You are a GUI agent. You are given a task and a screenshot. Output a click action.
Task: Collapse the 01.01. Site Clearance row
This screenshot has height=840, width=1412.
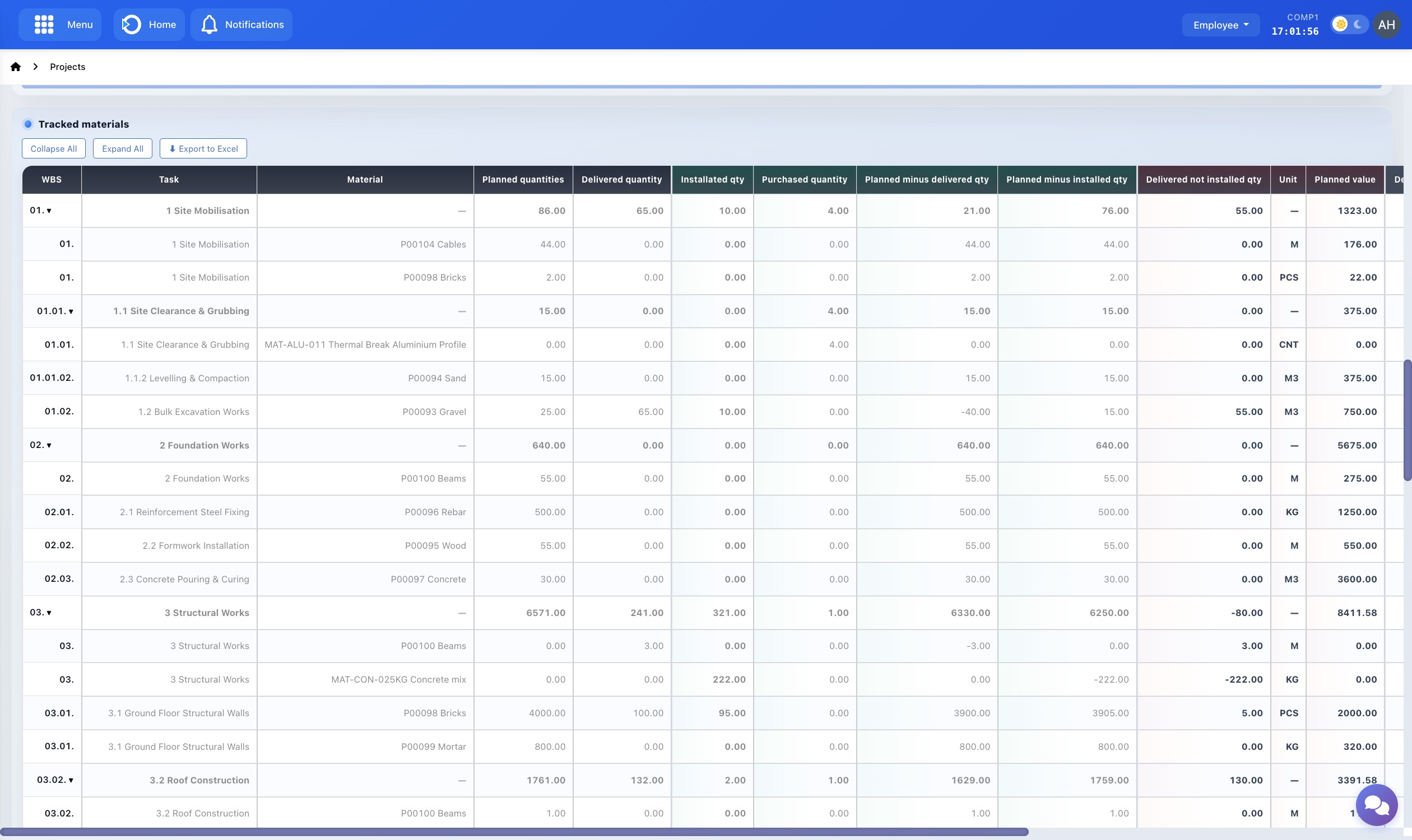[x=71, y=311]
